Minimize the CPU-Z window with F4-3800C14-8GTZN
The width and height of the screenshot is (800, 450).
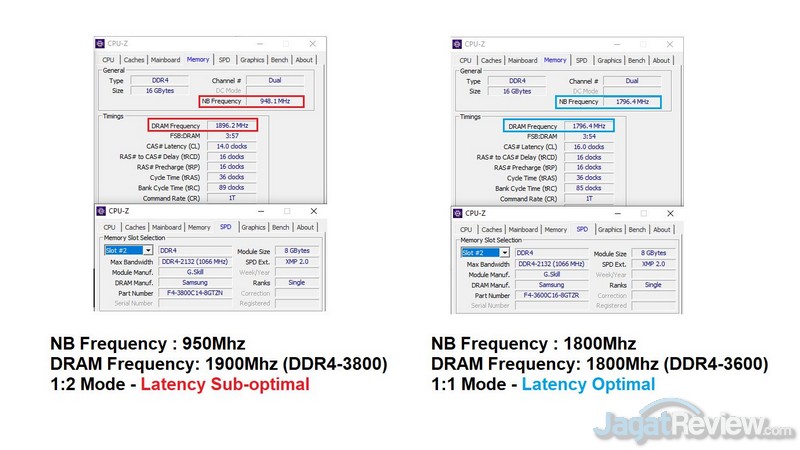tap(261, 211)
